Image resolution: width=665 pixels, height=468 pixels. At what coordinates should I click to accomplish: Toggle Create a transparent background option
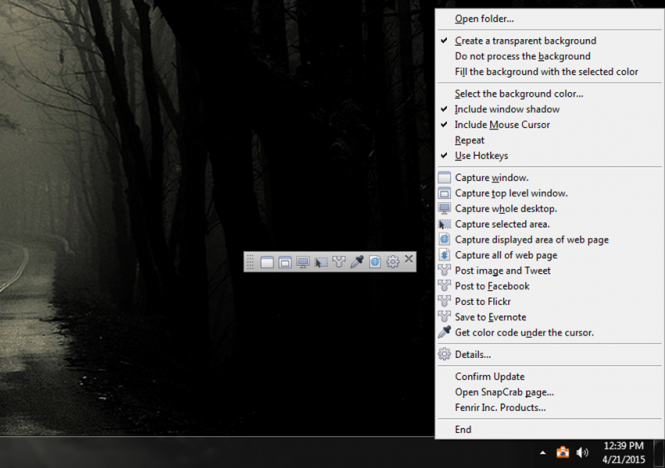[548, 41]
